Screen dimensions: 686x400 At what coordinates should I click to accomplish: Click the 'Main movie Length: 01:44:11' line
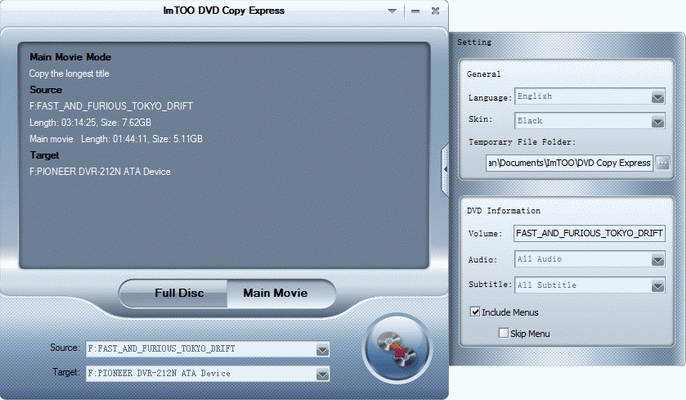pos(116,139)
